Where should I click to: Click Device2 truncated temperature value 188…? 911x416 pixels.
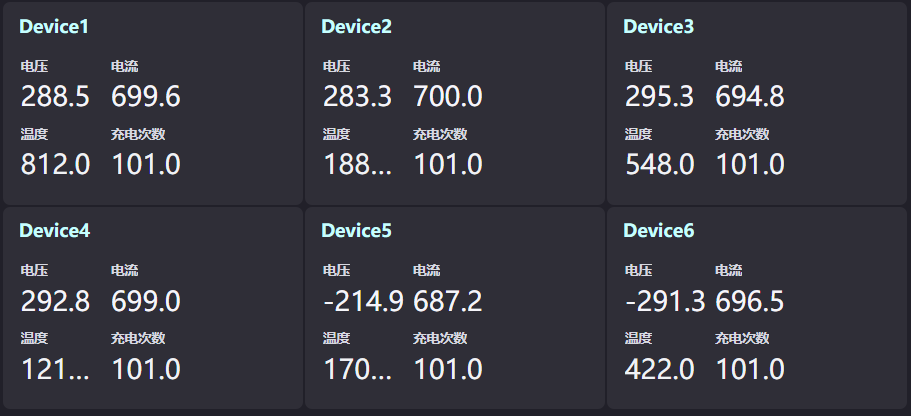pyautogui.click(x=357, y=165)
